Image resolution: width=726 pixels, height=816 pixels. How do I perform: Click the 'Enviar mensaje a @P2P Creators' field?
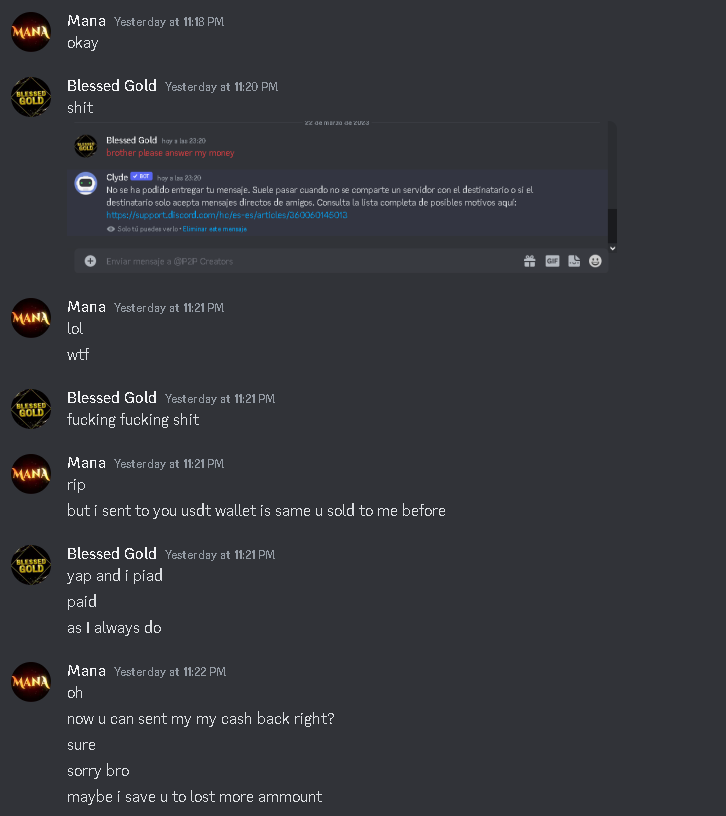tap(341, 261)
